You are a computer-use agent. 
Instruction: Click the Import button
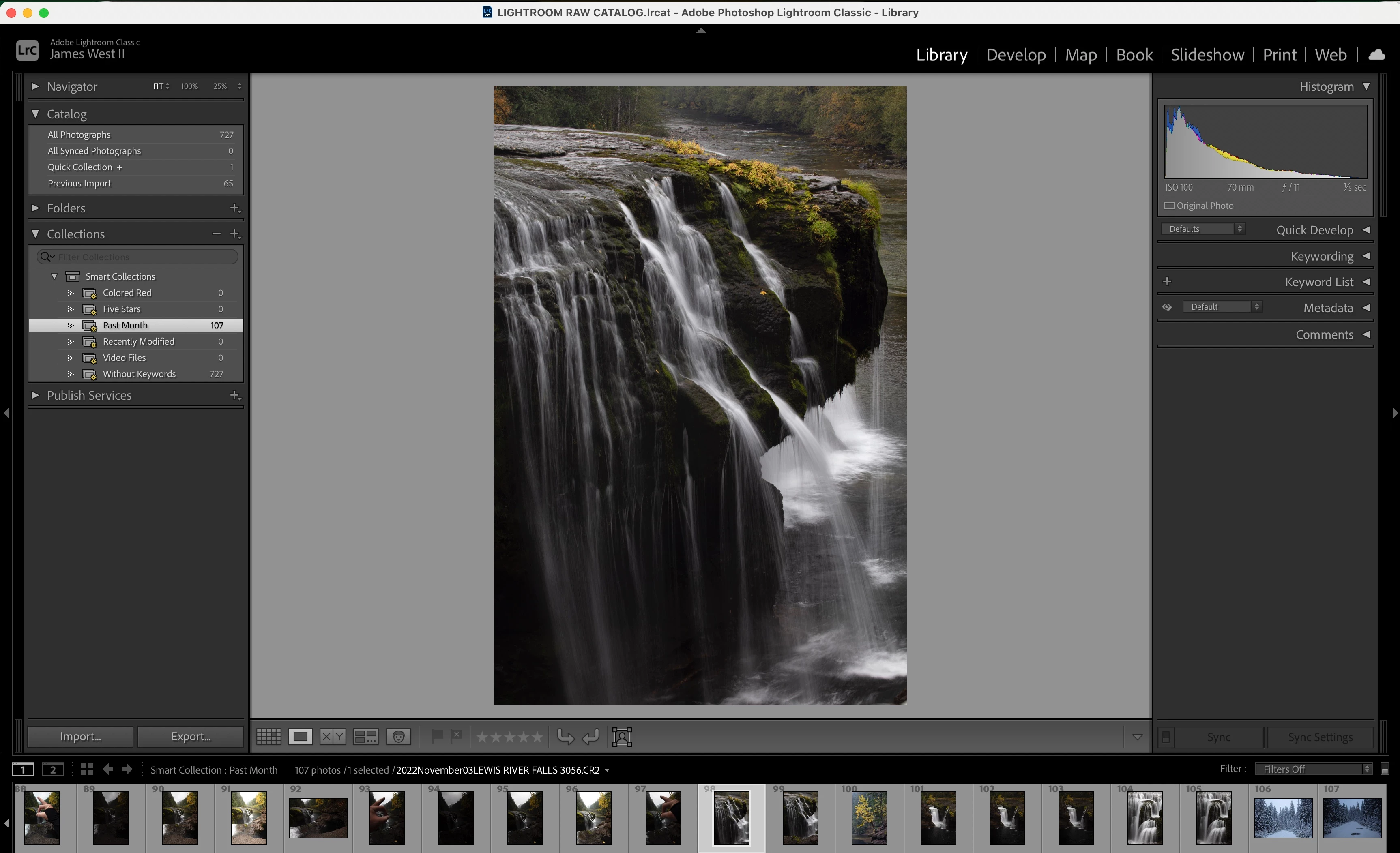pyautogui.click(x=80, y=737)
